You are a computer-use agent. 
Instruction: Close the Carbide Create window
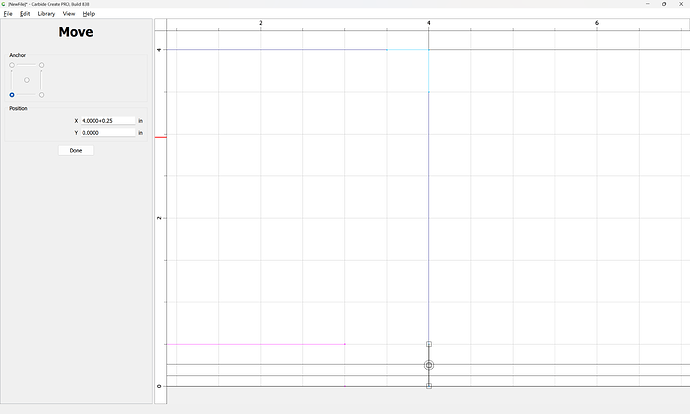[x=681, y=4]
